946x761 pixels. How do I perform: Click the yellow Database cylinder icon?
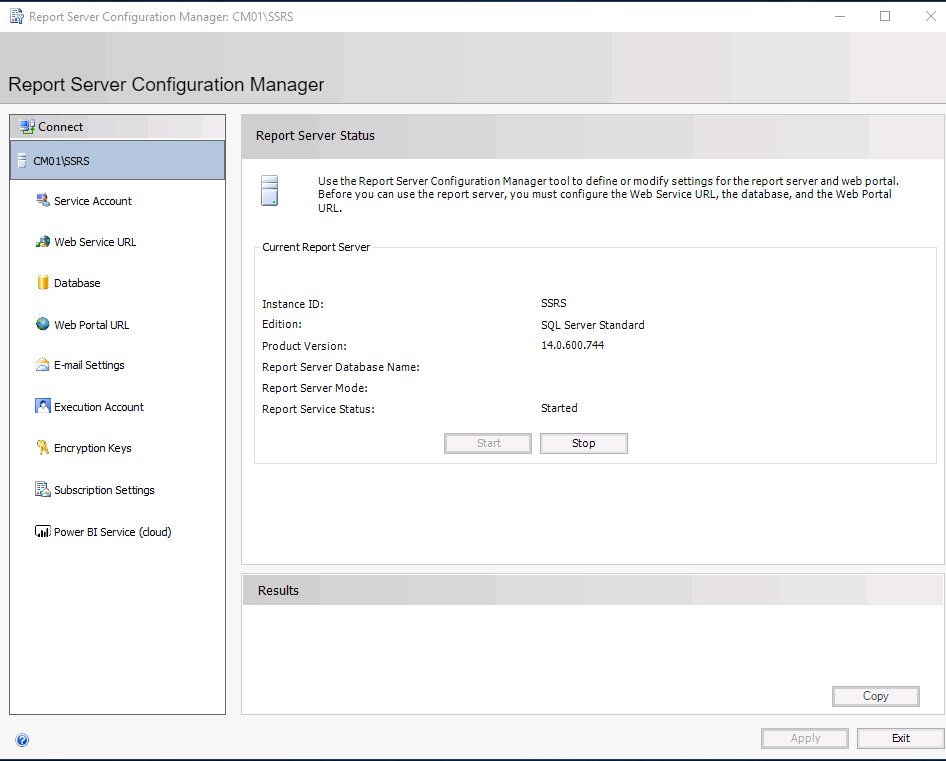coord(43,282)
